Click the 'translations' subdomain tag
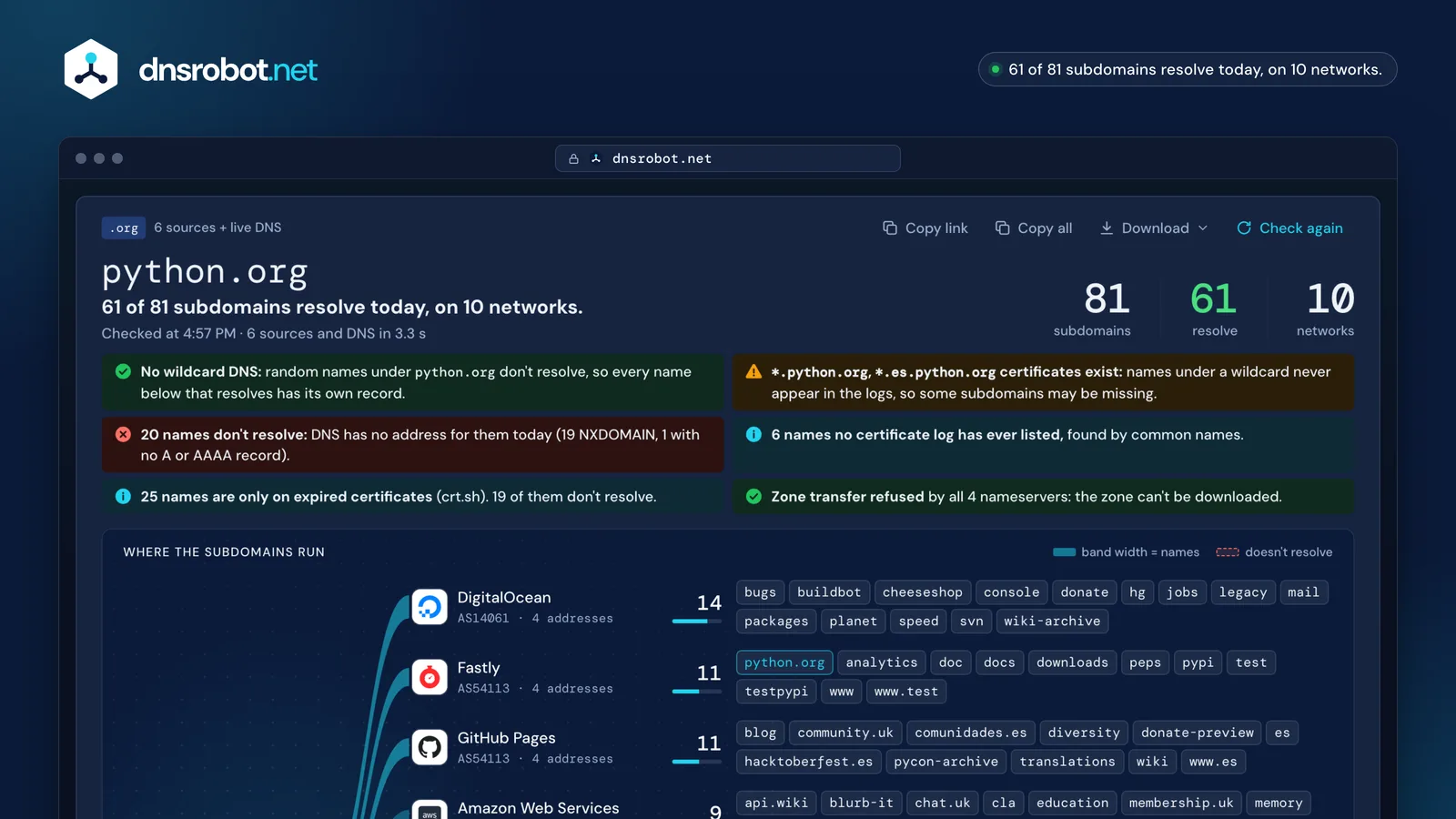The height and width of the screenshot is (819, 1456). [x=1067, y=762]
